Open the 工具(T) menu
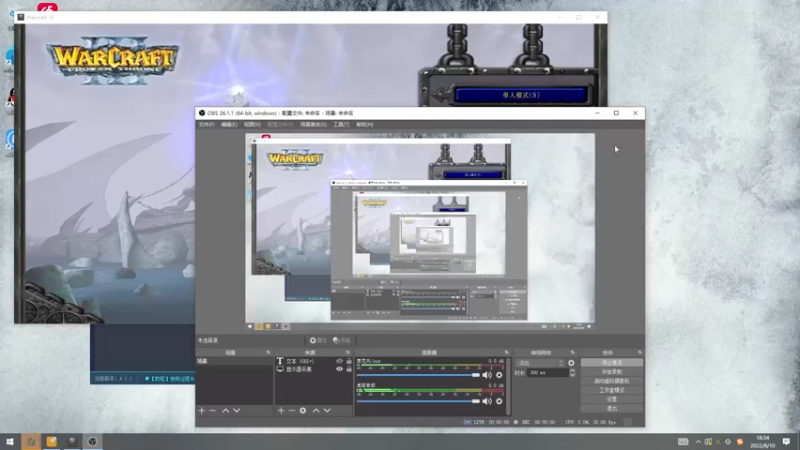The image size is (800, 450). 341,124
